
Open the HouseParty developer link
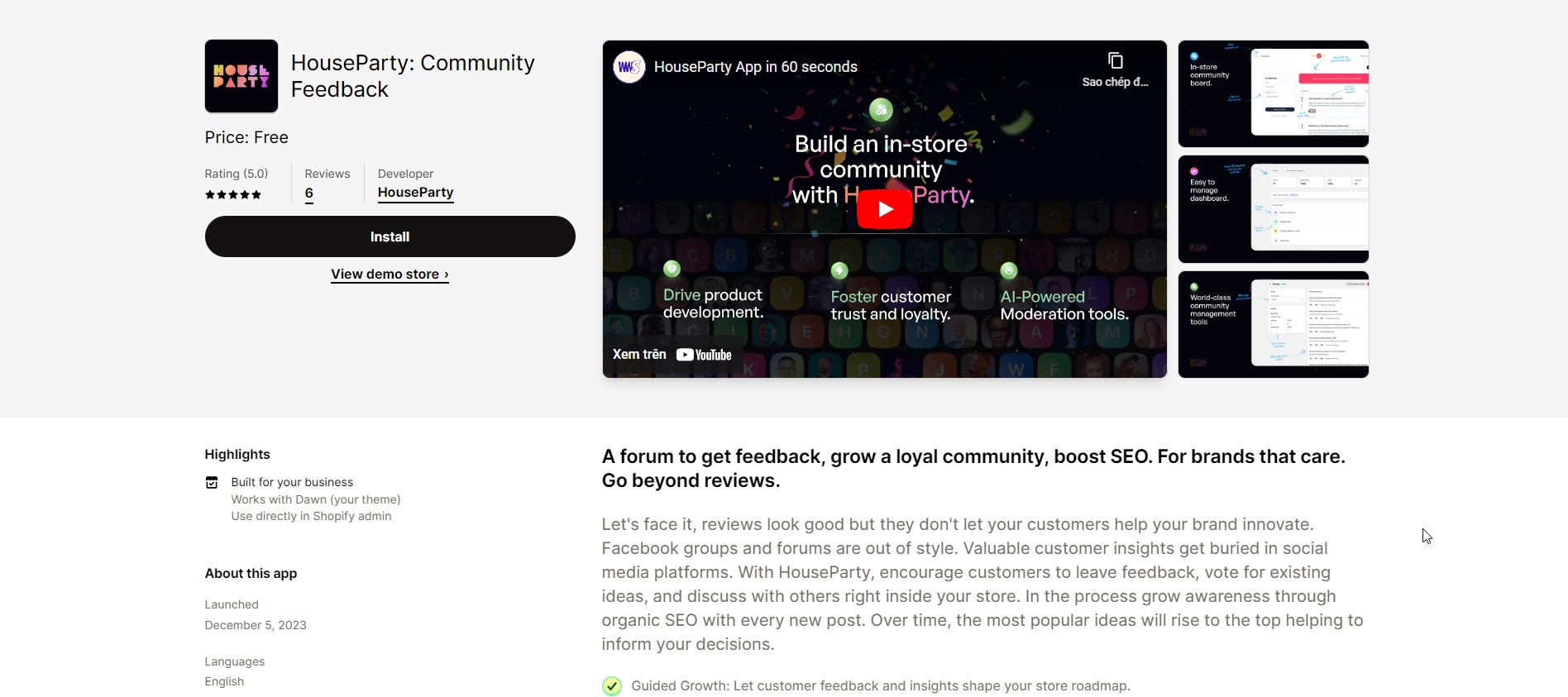pyautogui.click(x=415, y=193)
